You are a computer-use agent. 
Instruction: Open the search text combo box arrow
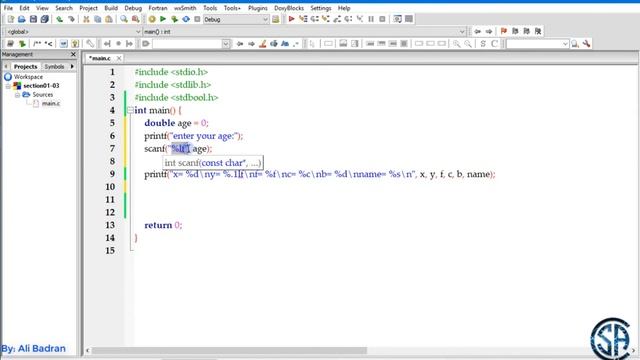coord(226,44)
